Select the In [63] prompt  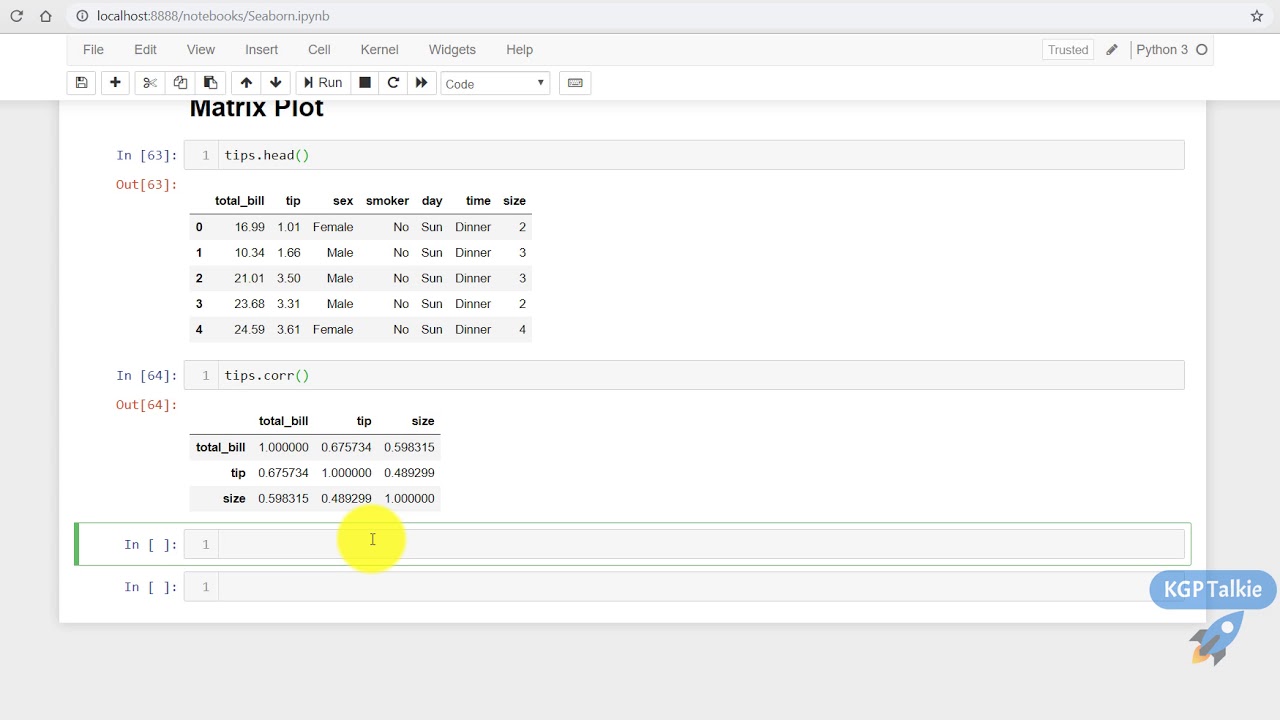click(x=147, y=155)
